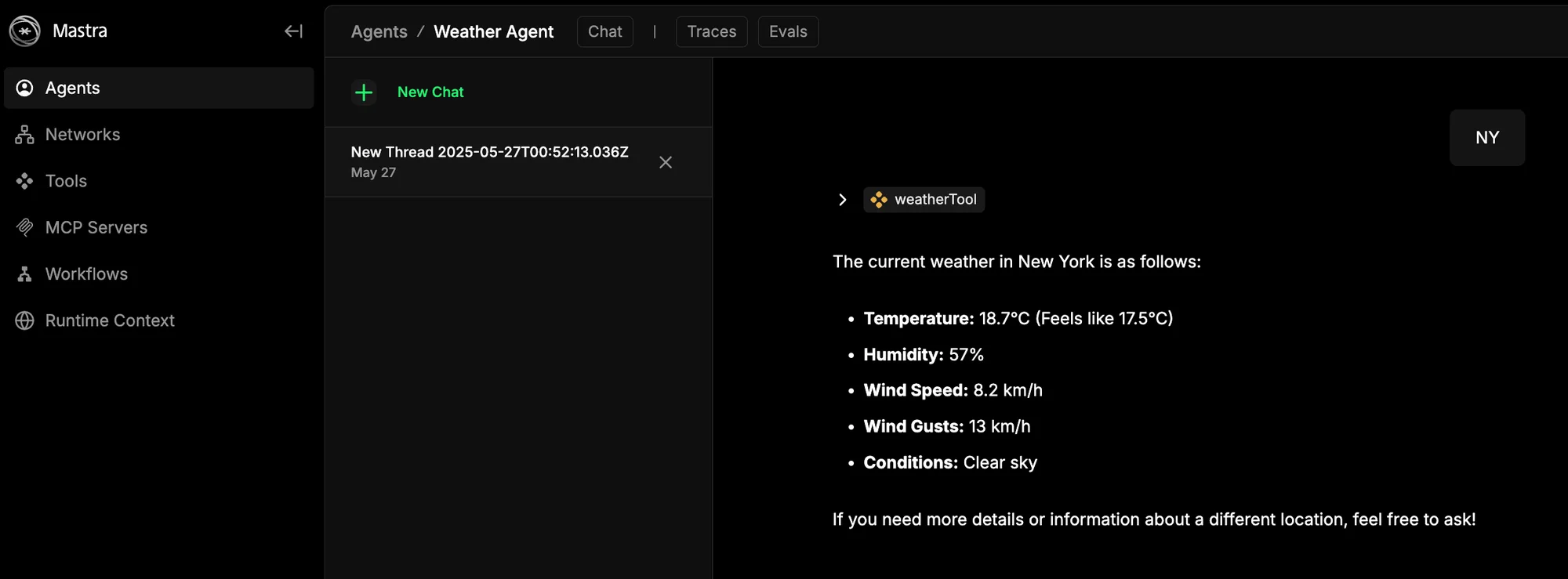Open Agents via its person icon

click(x=24, y=88)
